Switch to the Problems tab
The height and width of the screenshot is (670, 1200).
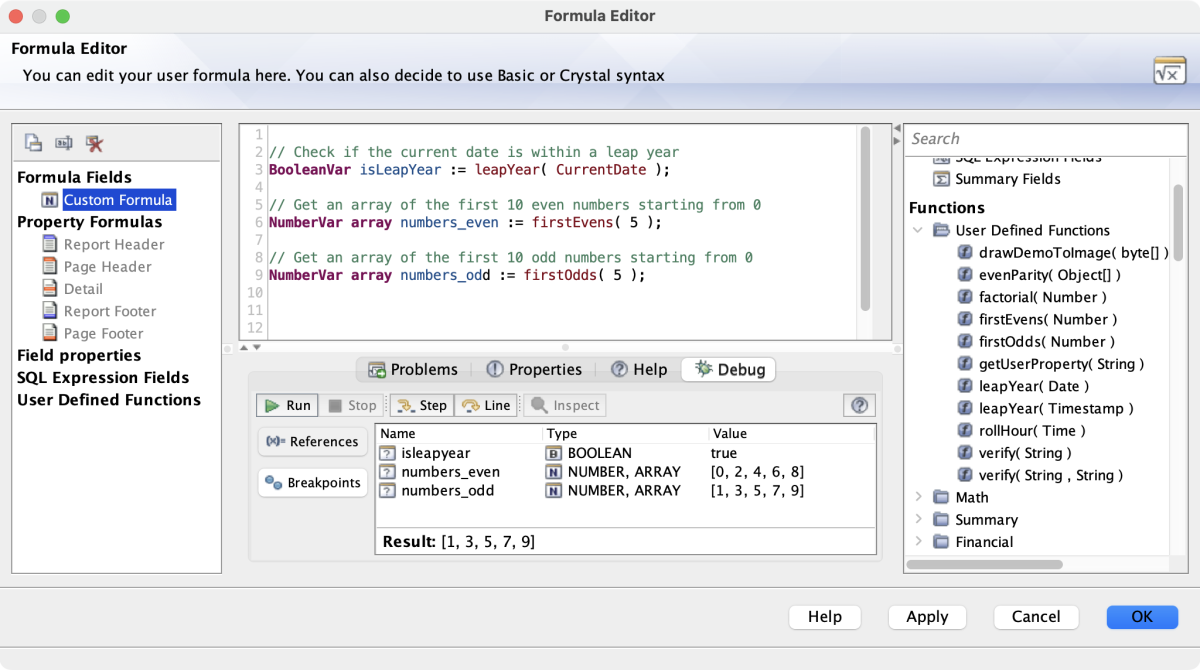[x=412, y=369]
